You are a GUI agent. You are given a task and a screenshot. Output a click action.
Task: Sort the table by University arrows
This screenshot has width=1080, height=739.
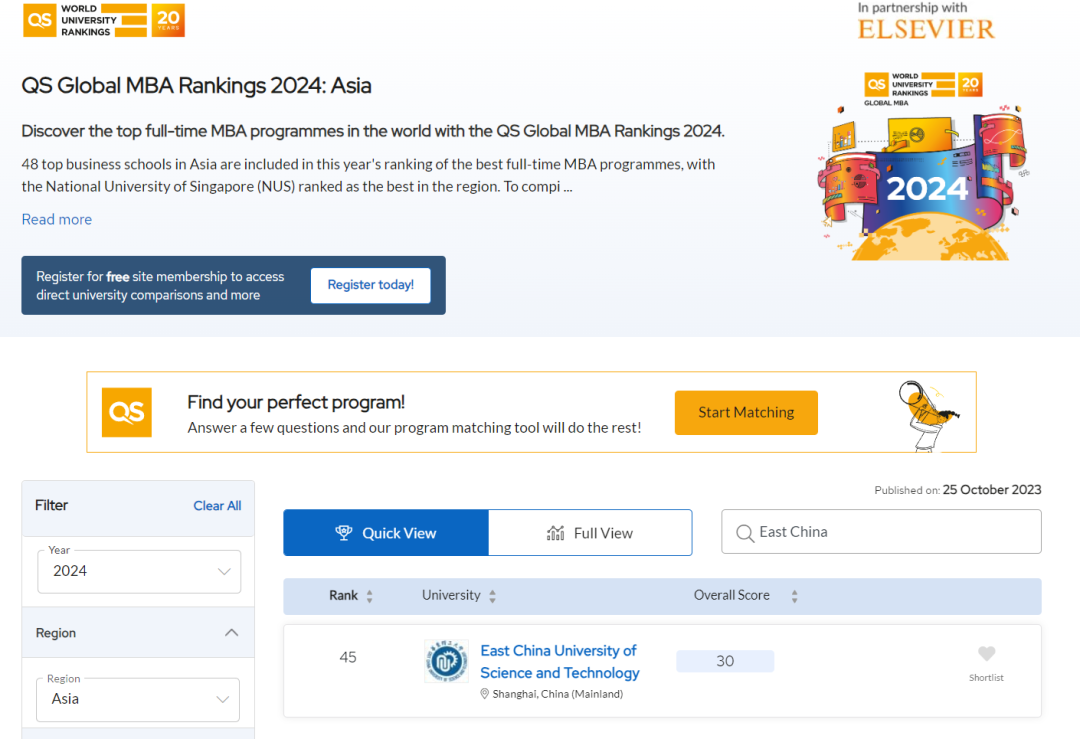(492, 596)
